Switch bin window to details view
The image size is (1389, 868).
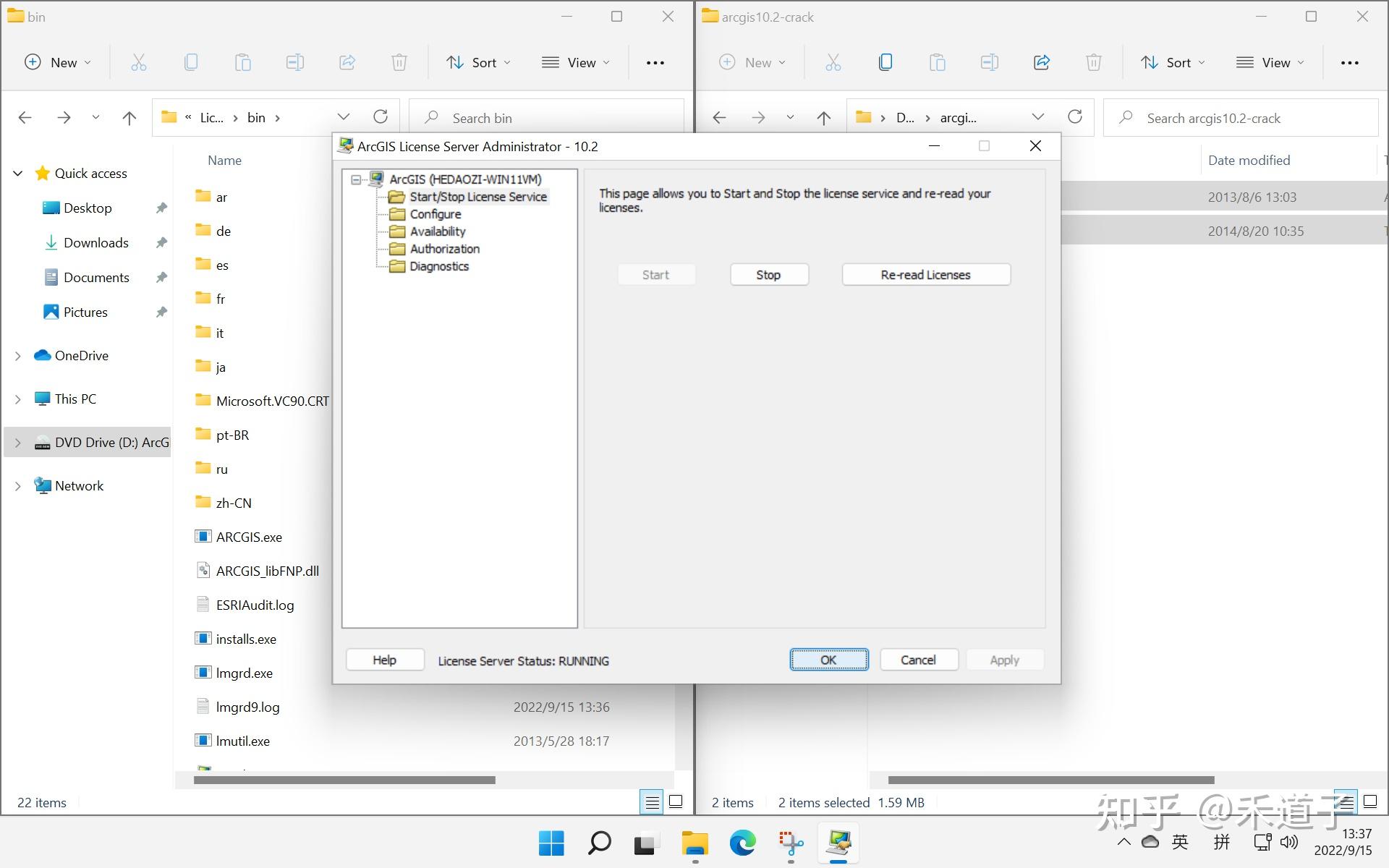pyautogui.click(x=652, y=802)
